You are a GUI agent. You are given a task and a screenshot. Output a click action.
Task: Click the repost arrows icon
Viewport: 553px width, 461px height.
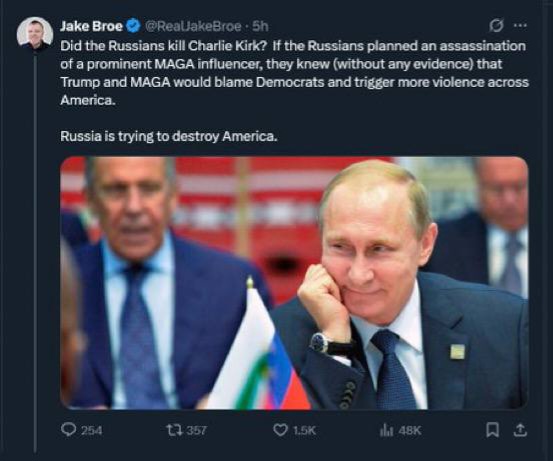174,430
